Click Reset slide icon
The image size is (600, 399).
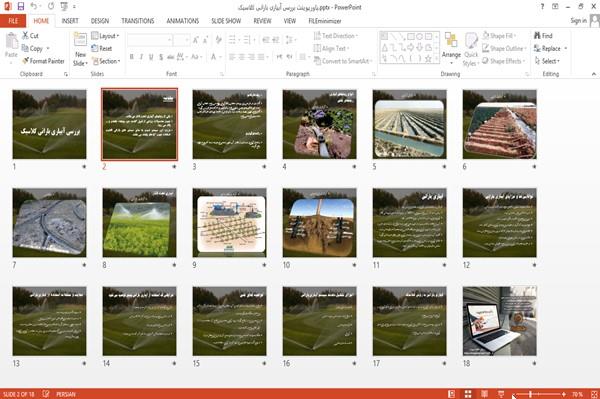coord(95,48)
